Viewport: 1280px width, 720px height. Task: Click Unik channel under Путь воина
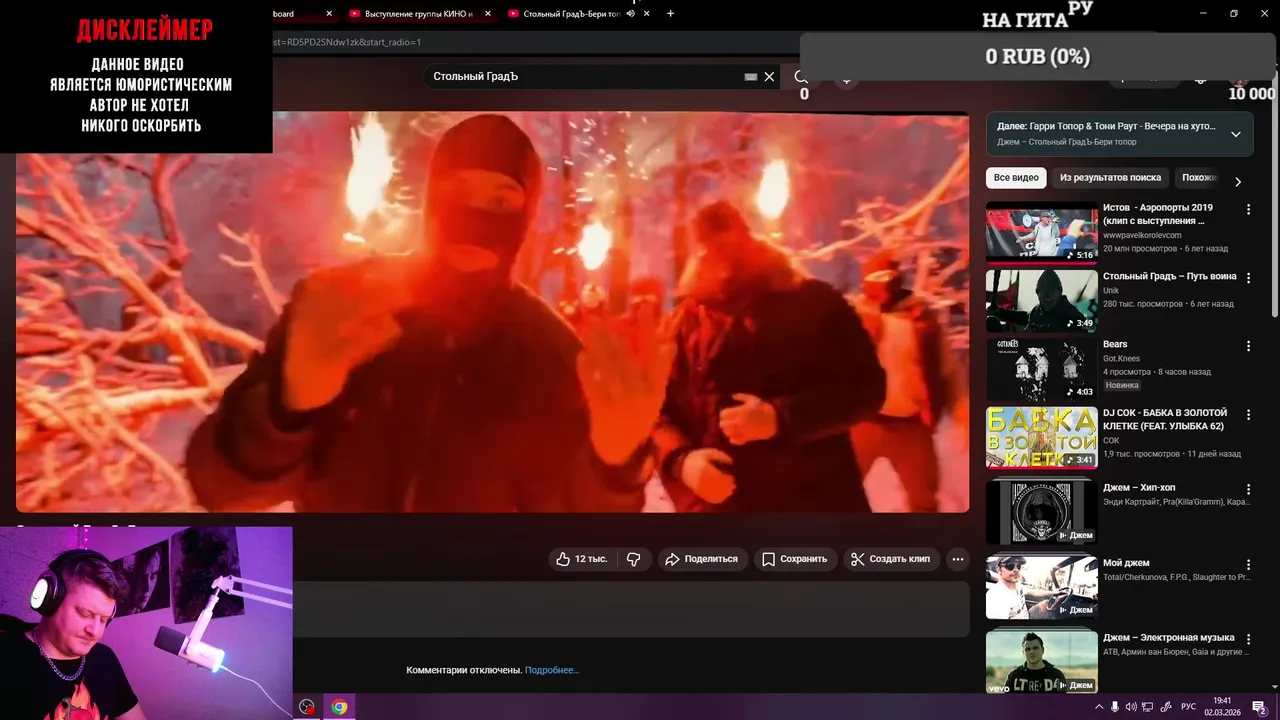tap(1111, 290)
